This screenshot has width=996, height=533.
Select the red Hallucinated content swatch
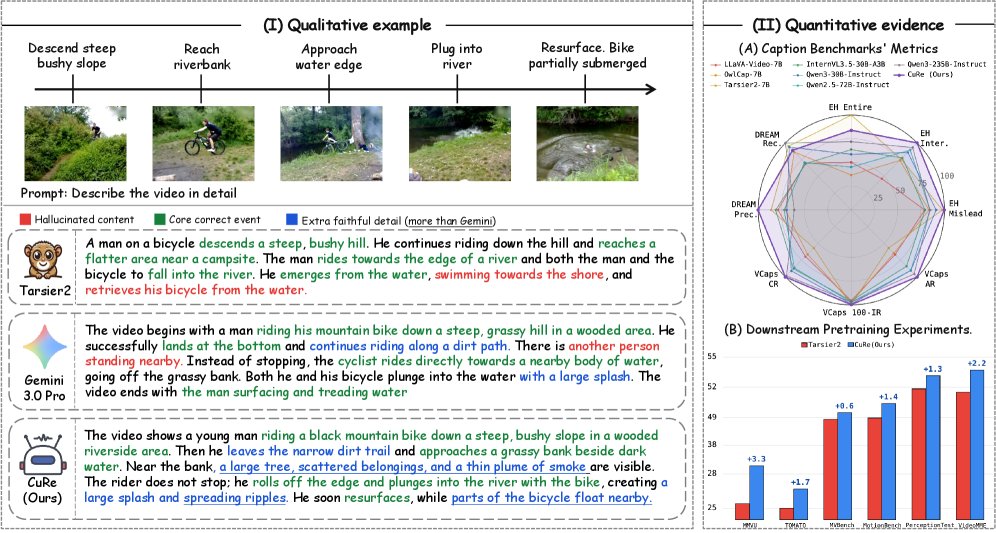[x=26, y=220]
